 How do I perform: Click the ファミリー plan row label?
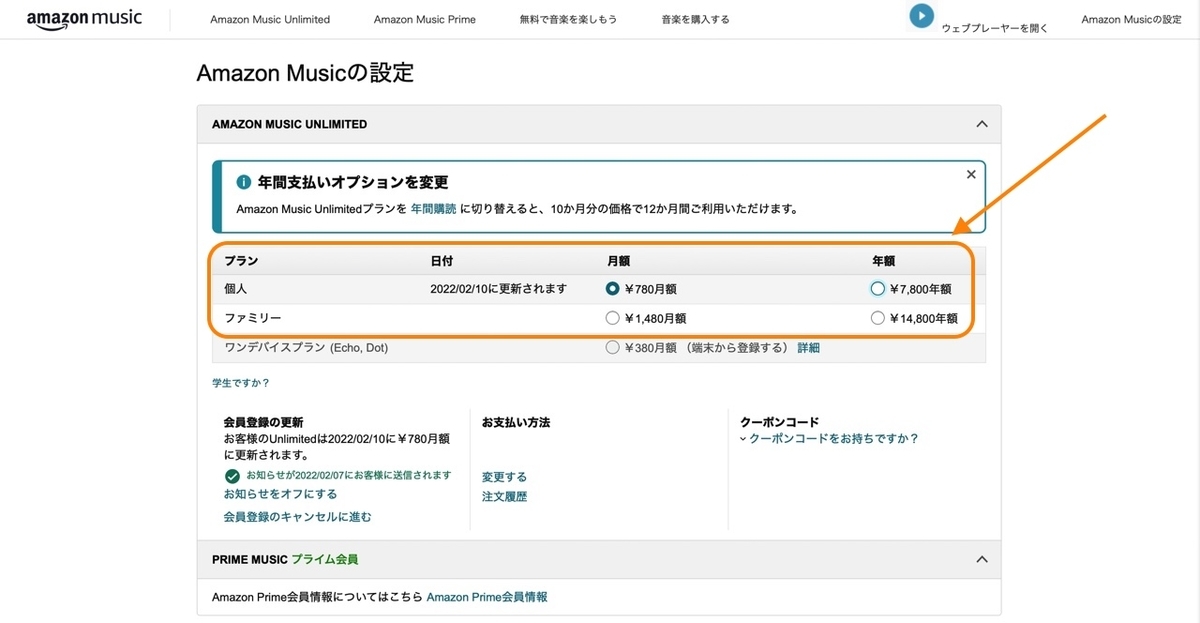coord(252,318)
